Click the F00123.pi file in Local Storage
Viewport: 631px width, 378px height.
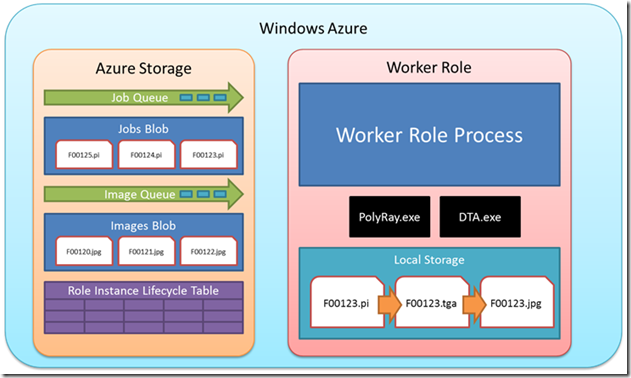(347, 302)
